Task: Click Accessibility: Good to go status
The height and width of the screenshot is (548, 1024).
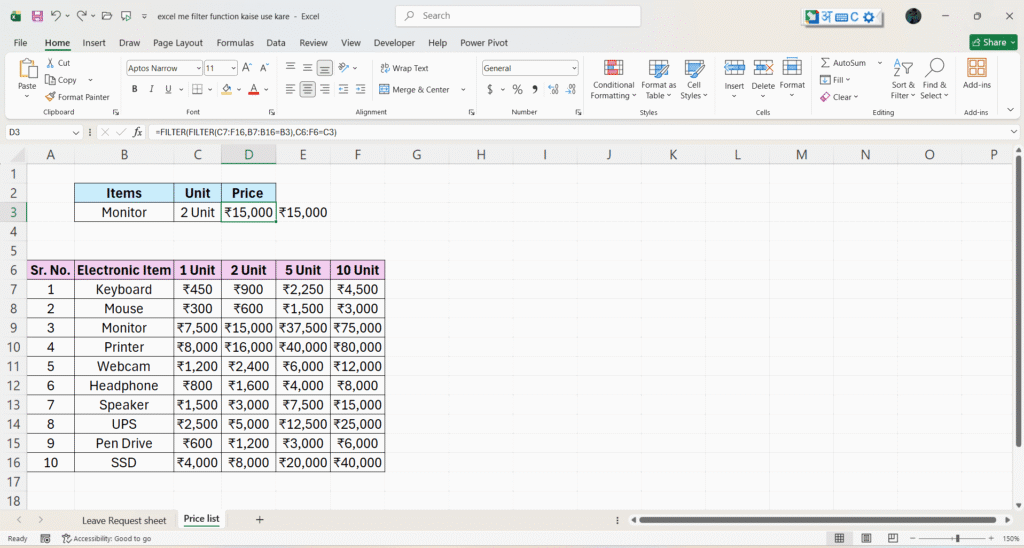Action: coord(106,539)
